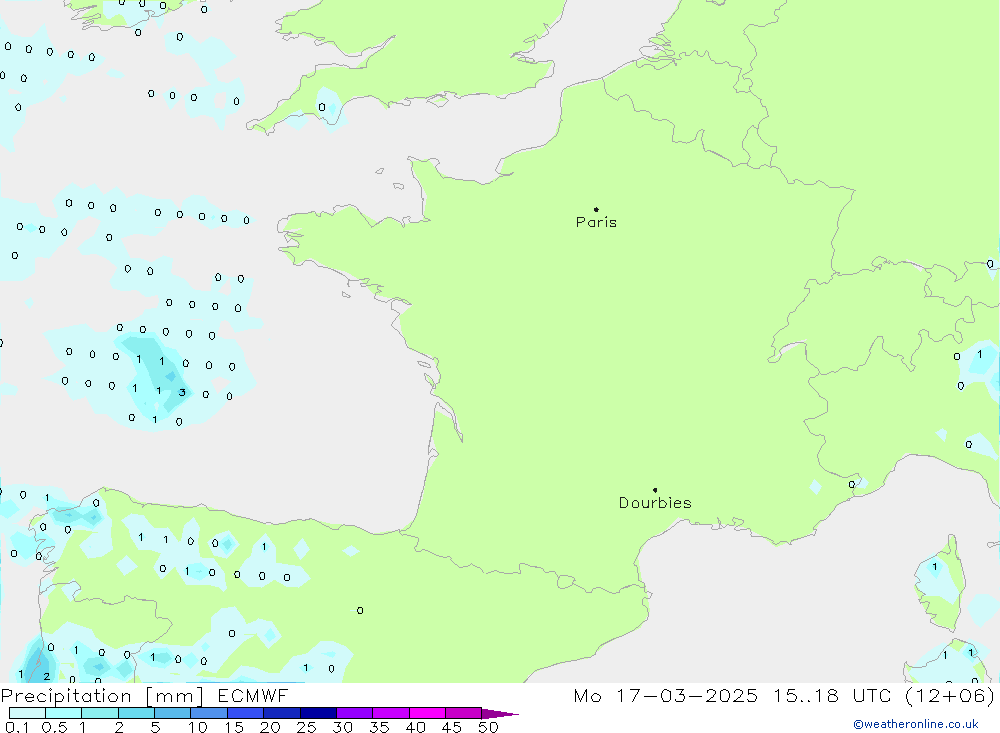Image resolution: width=1000 pixels, height=733 pixels.
Task: Click the 'Precipitation [mm]' title text
Action: [102, 696]
